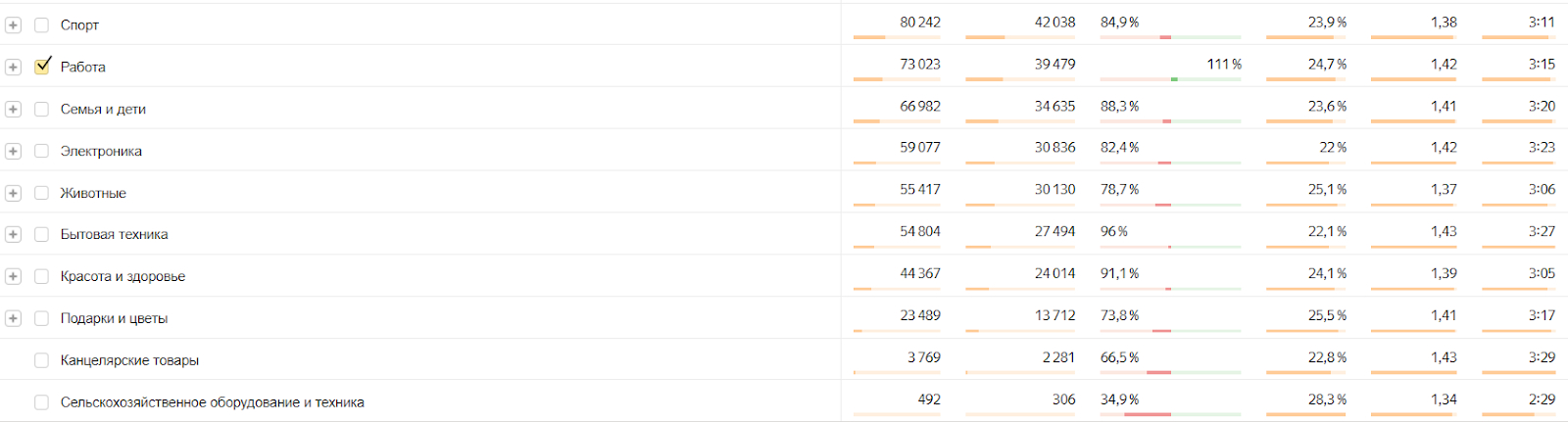The height and width of the screenshot is (422, 1568).
Task: Click the plus icon by Подарки и цветы
Action: [x=13, y=319]
